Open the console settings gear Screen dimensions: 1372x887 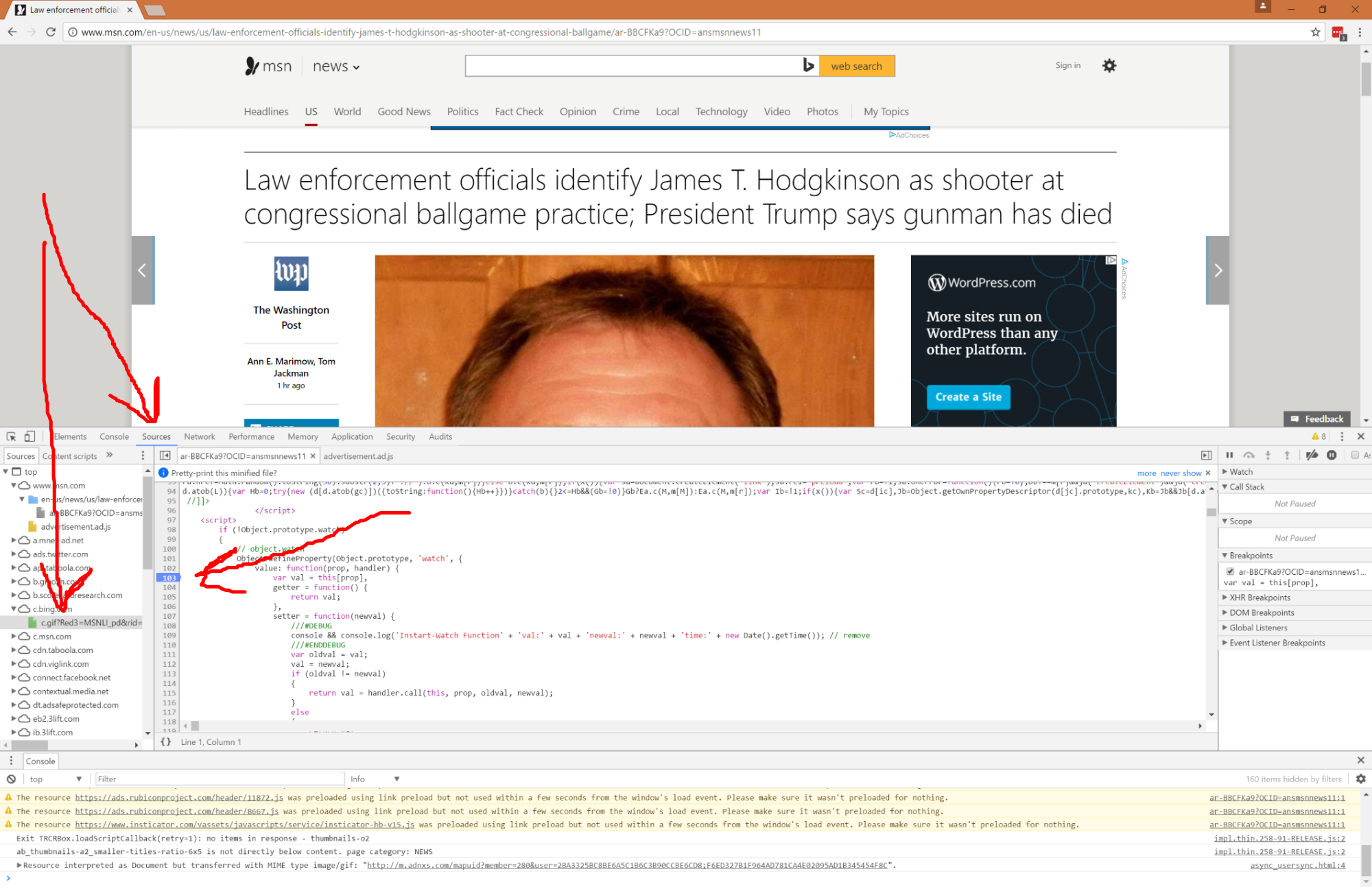(1361, 779)
